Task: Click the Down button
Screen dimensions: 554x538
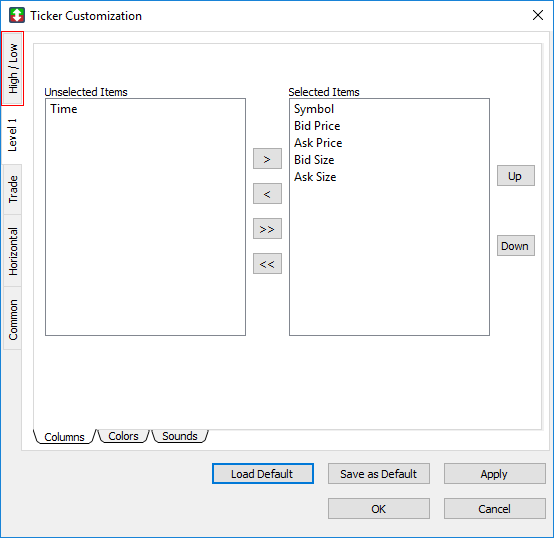Action: (x=515, y=246)
